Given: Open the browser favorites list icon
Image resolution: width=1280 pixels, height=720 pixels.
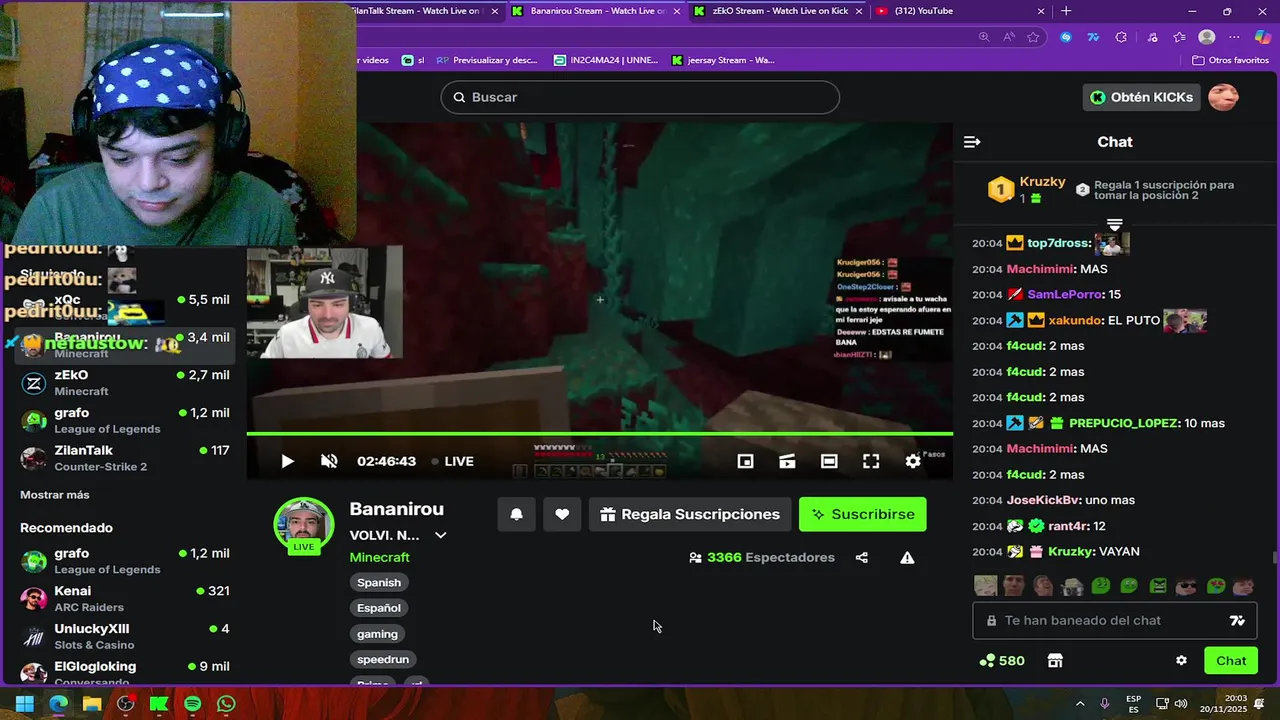Looking at the screenshot, I should click(x=1180, y=37).
